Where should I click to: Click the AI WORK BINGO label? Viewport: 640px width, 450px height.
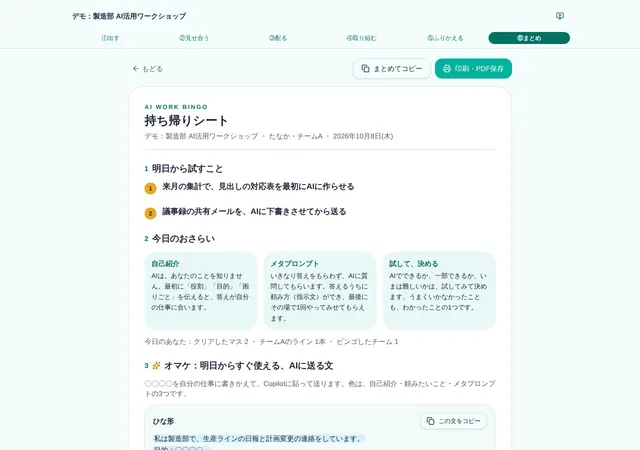tap(176, 107)
